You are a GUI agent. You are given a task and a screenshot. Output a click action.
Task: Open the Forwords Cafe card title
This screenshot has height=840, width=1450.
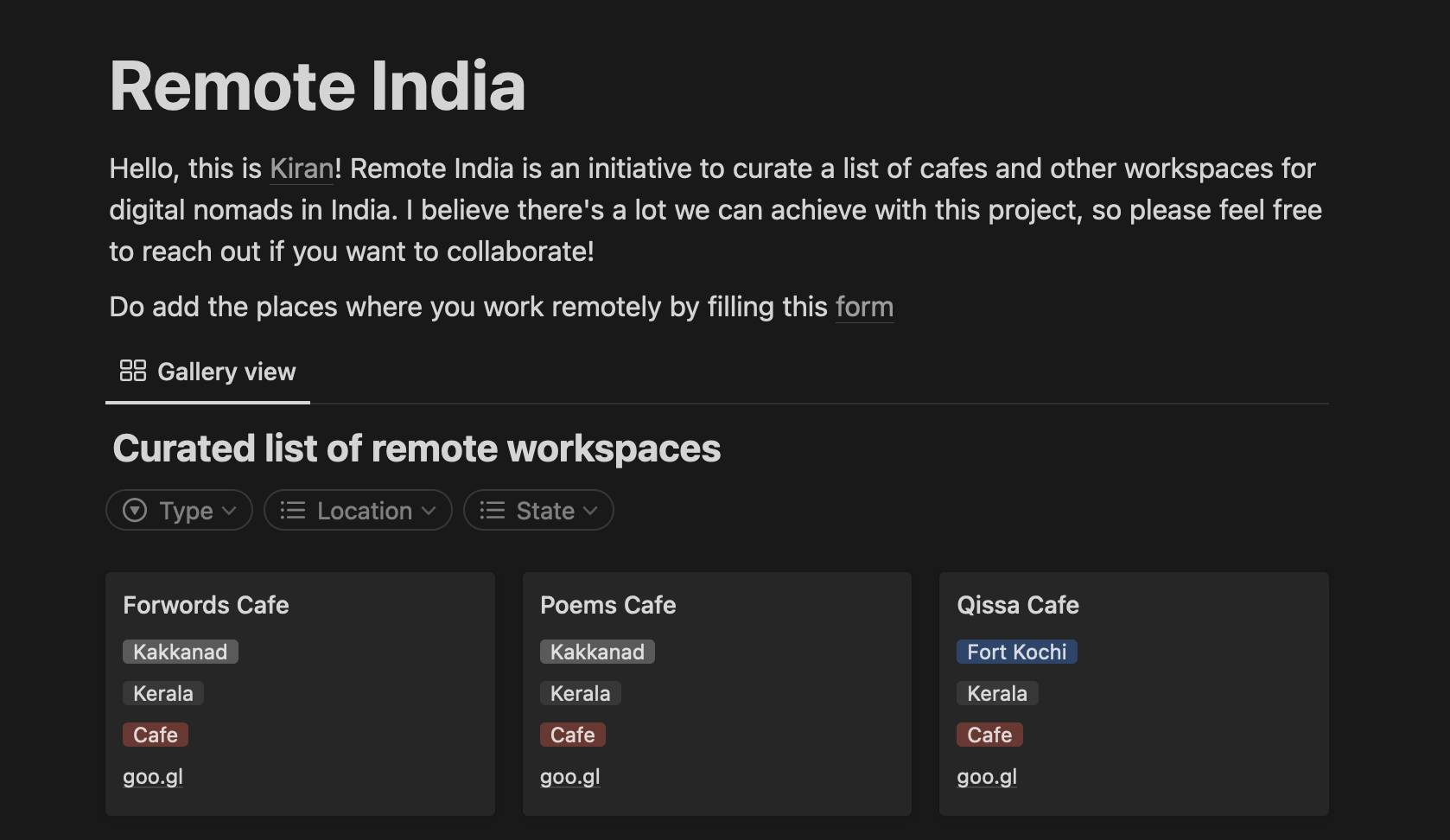206,605
